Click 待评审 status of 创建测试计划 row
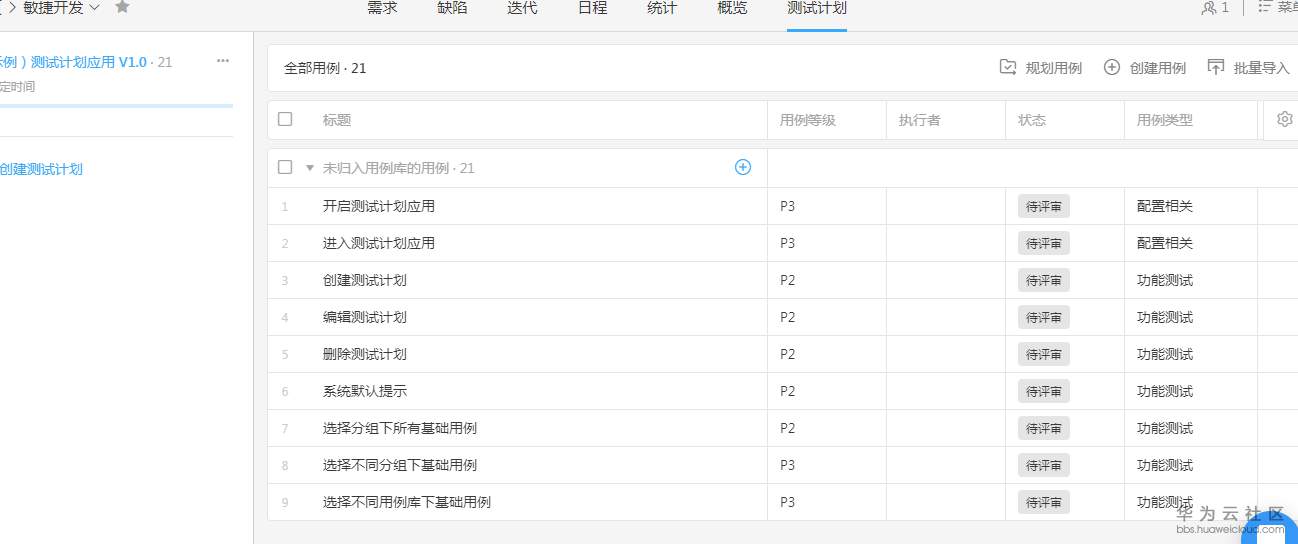The width and height of the screenshot is (1298, 544). coord(1044,280)
